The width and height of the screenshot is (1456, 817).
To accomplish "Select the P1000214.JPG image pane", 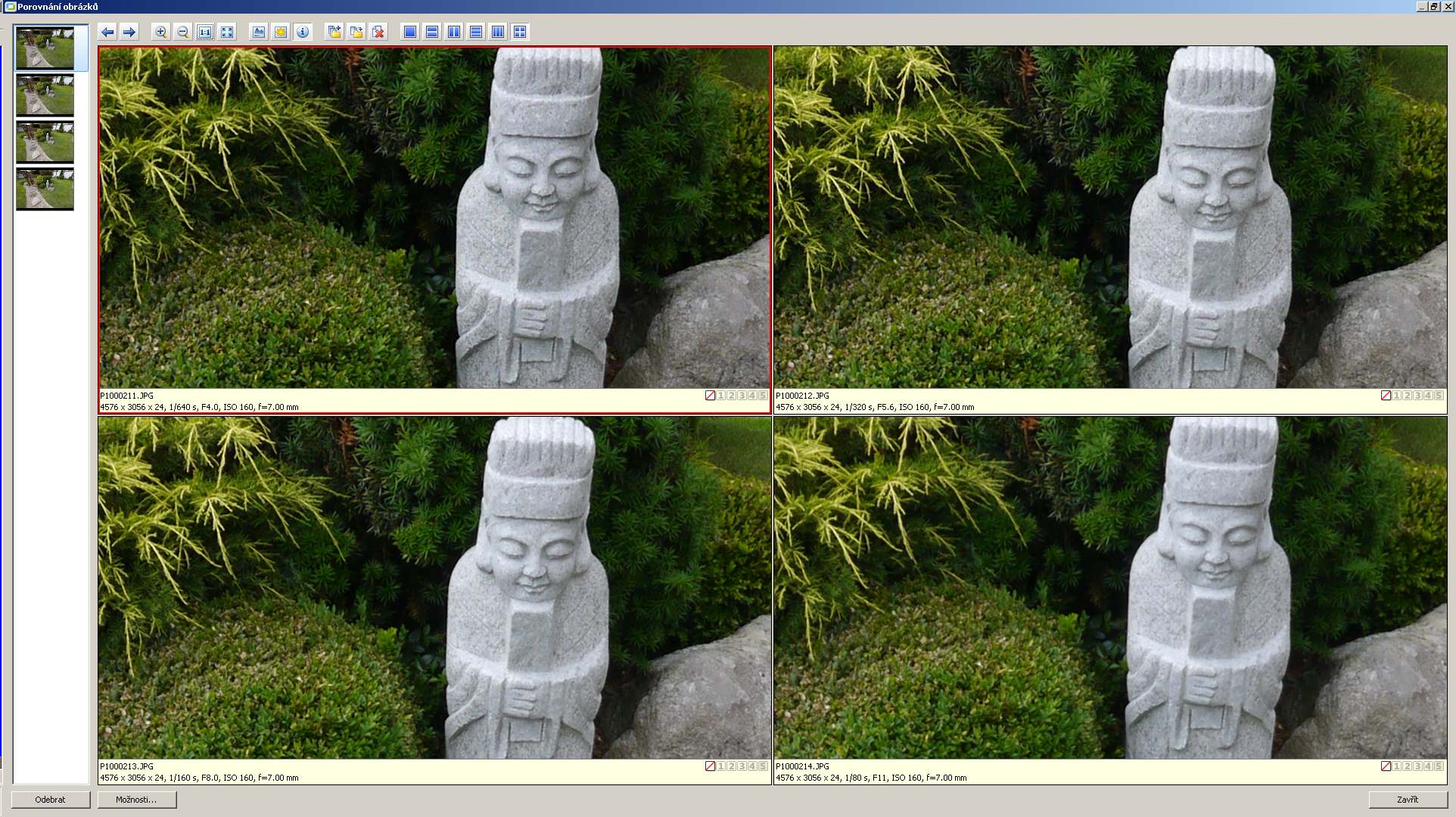I will click(1109, 589).
